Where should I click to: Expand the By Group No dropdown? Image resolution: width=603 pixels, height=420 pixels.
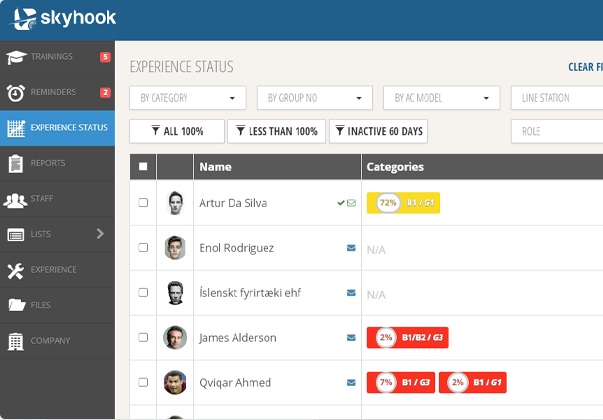pyautogui.click(x=314, y=98)
